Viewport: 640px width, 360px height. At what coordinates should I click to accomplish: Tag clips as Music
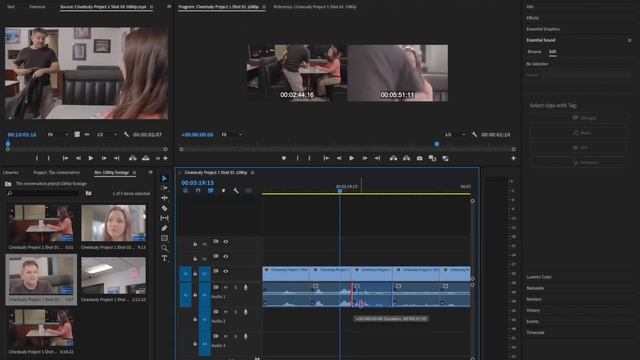tap(578, 133)
